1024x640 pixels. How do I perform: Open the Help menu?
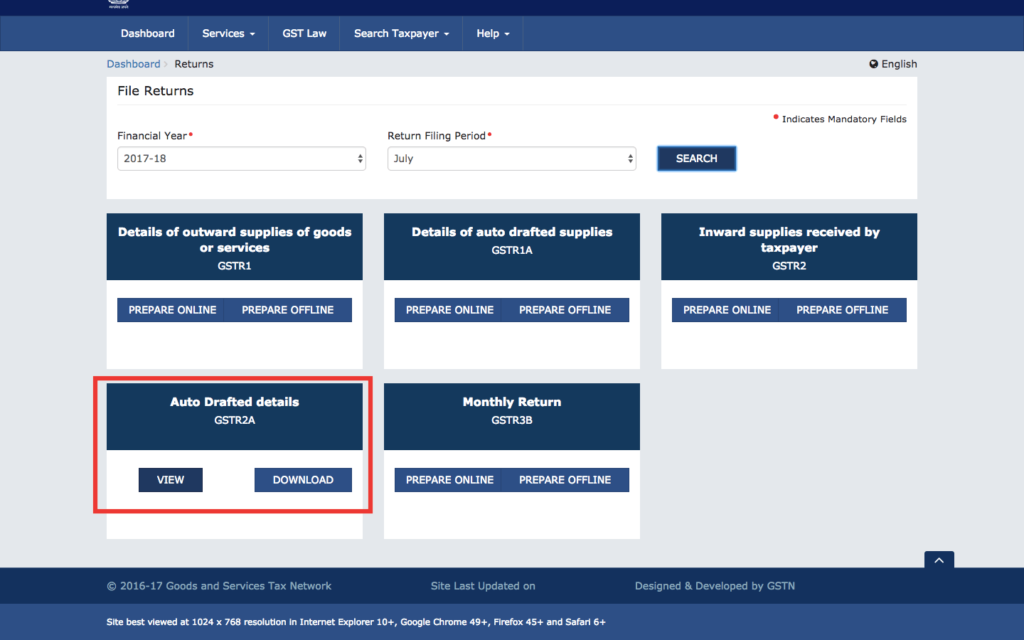click(x=492, y=33)
